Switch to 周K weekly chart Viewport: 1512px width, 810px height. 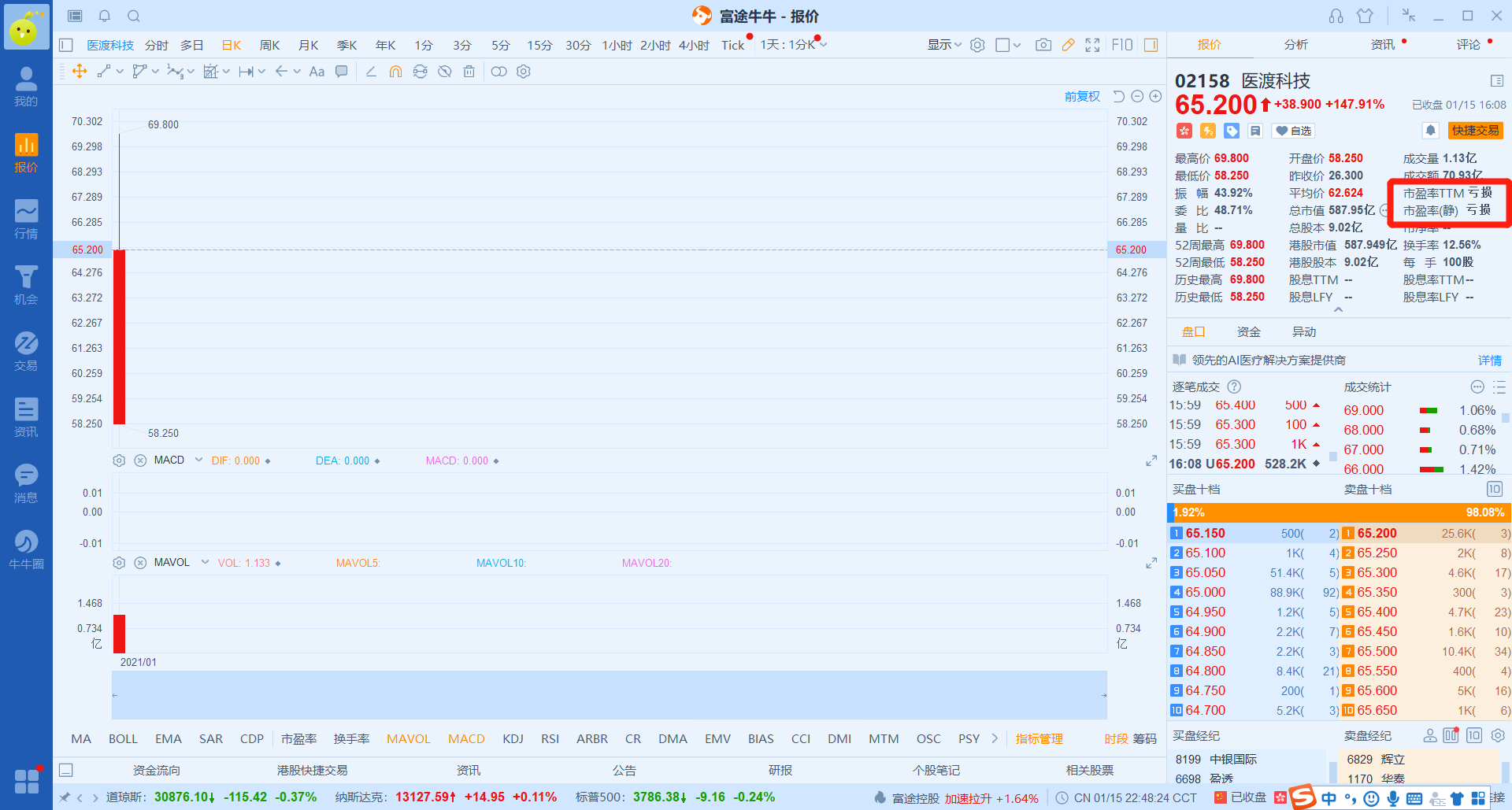point(269,45)
